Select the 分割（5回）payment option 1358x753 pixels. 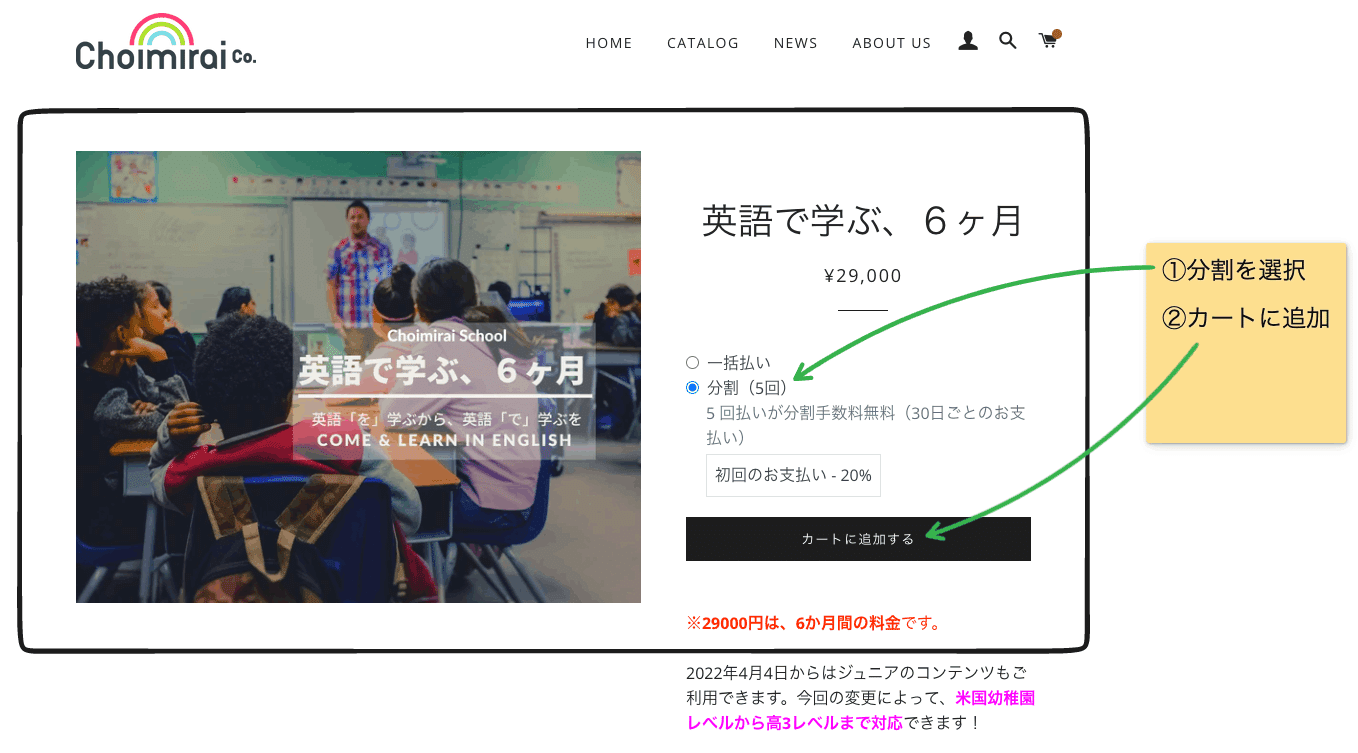pos(691,388)
